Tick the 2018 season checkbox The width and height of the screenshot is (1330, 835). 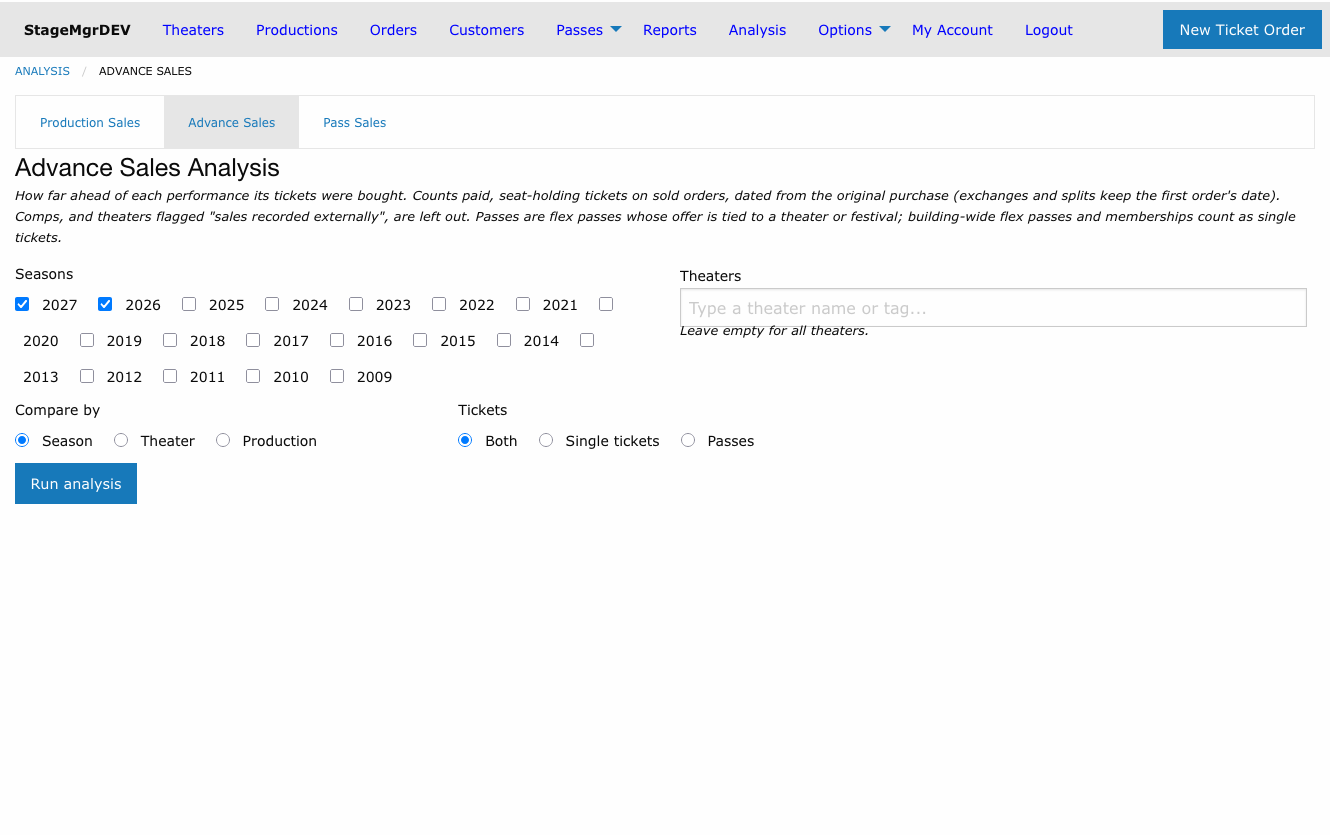click(x=170, y=340)
